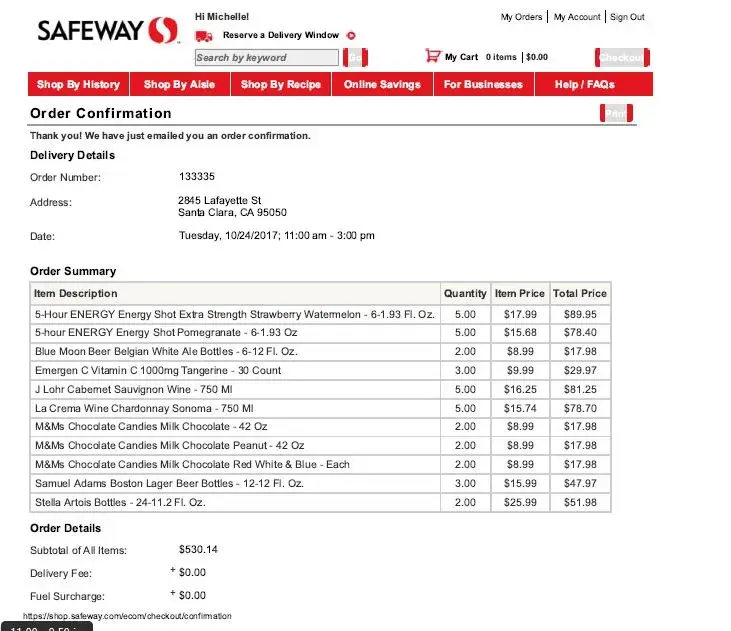
Task: Select the Samuel Adams Boston Lager row
Action: pos(320,484)
